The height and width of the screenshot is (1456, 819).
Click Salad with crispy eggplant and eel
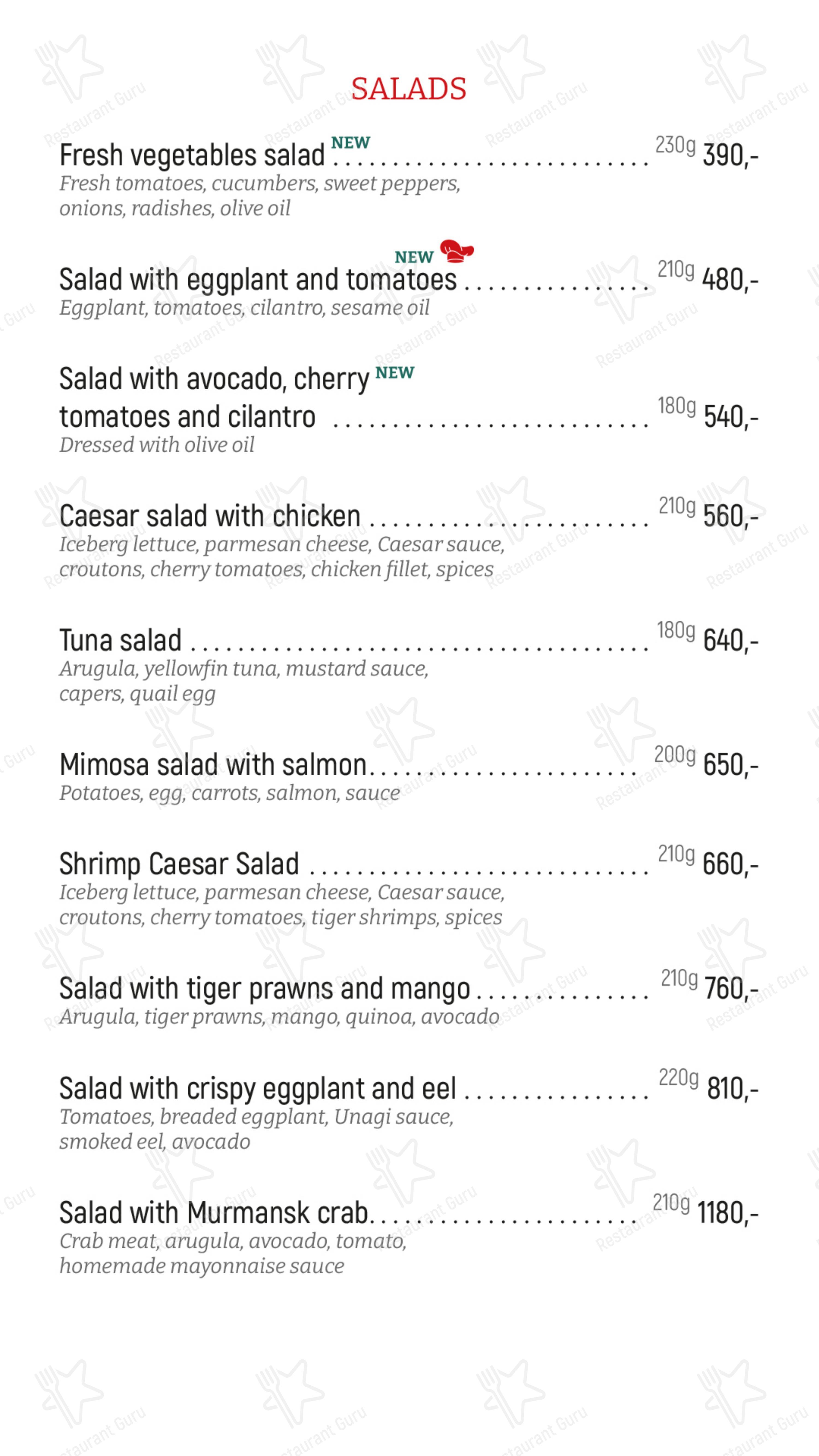(258, 1089)
